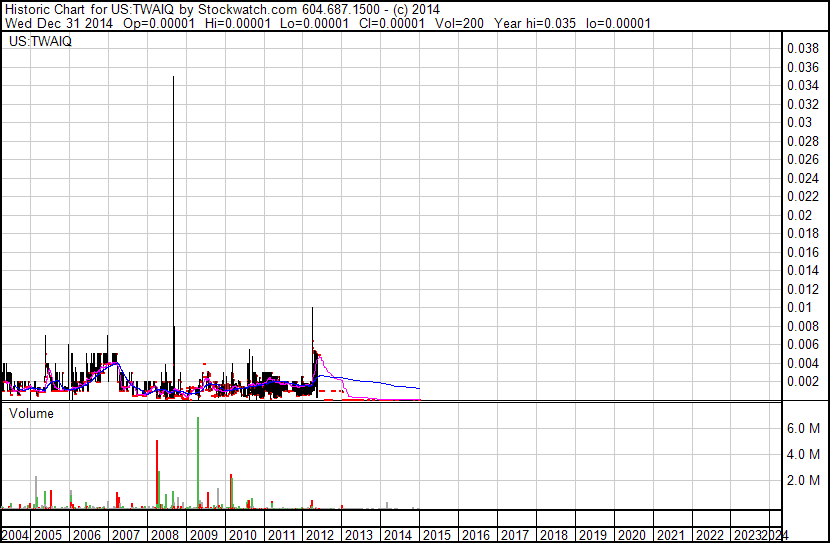Click the 6.0 M volume axis label
This screenshot has width=830, height=543.
point(804,428)
